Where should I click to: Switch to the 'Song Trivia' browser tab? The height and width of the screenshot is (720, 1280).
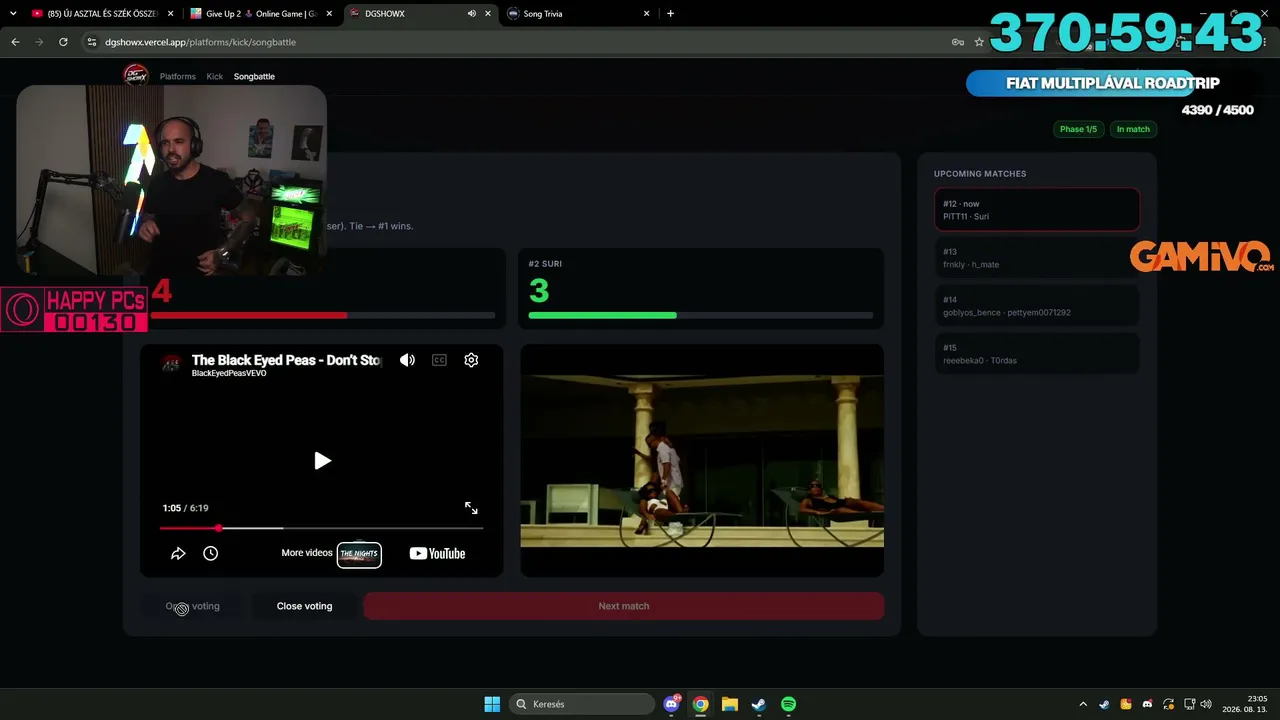[576, 14]
